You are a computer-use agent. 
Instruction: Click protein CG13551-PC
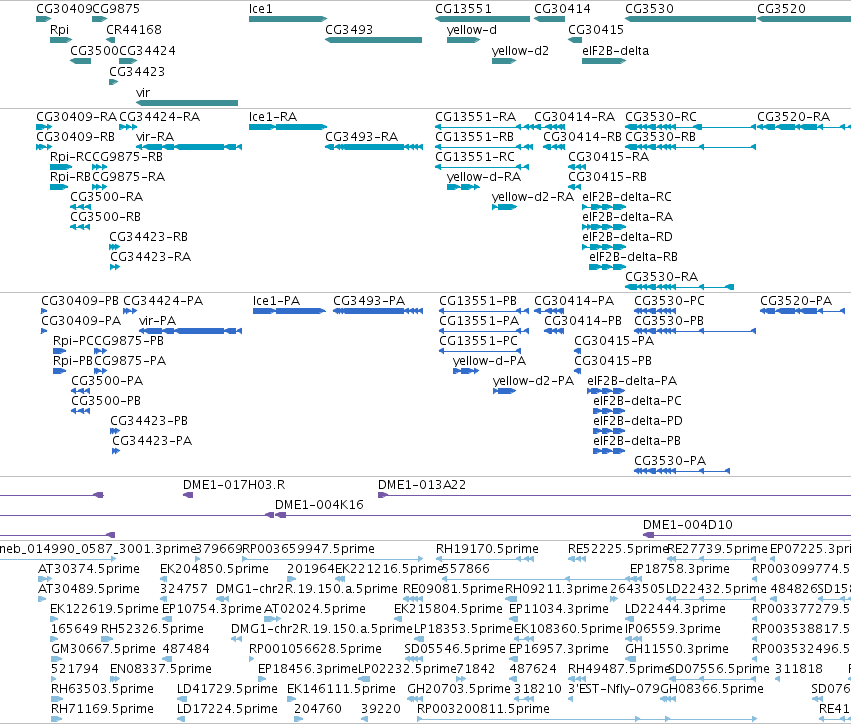[479, 351]
